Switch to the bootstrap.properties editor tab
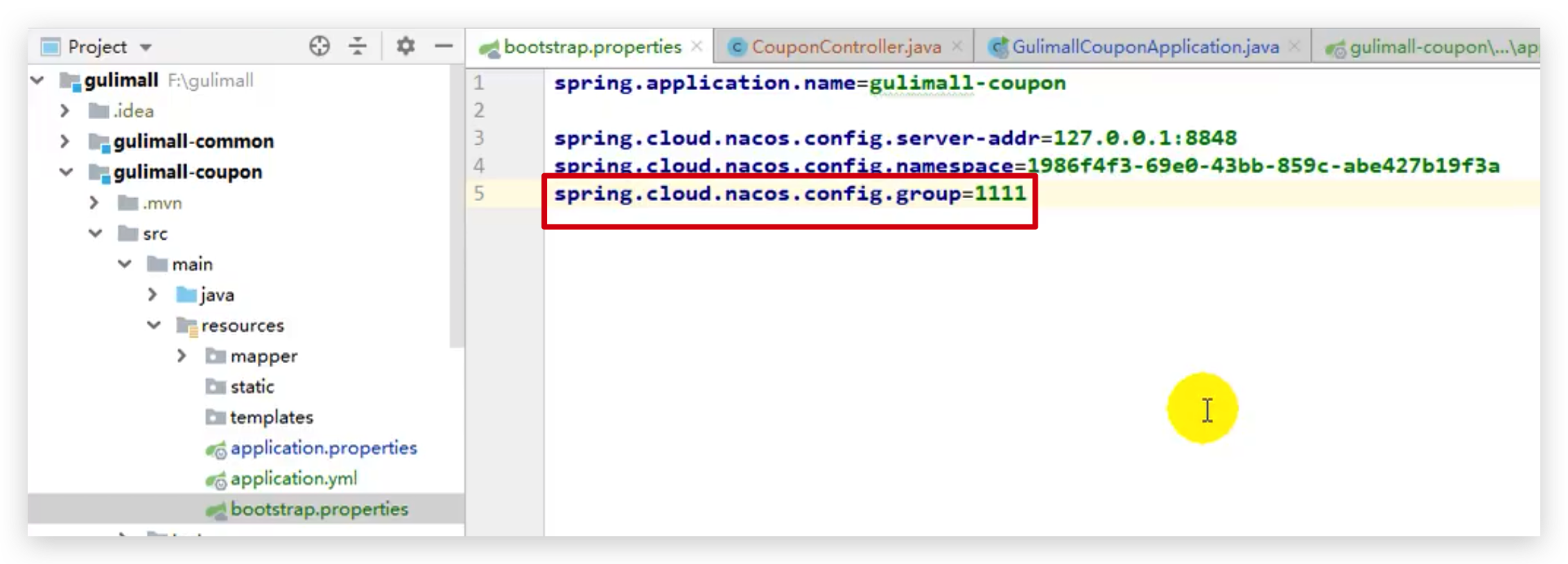The height and width of the screenshot is (564, 1568). (x=592, y=46)
